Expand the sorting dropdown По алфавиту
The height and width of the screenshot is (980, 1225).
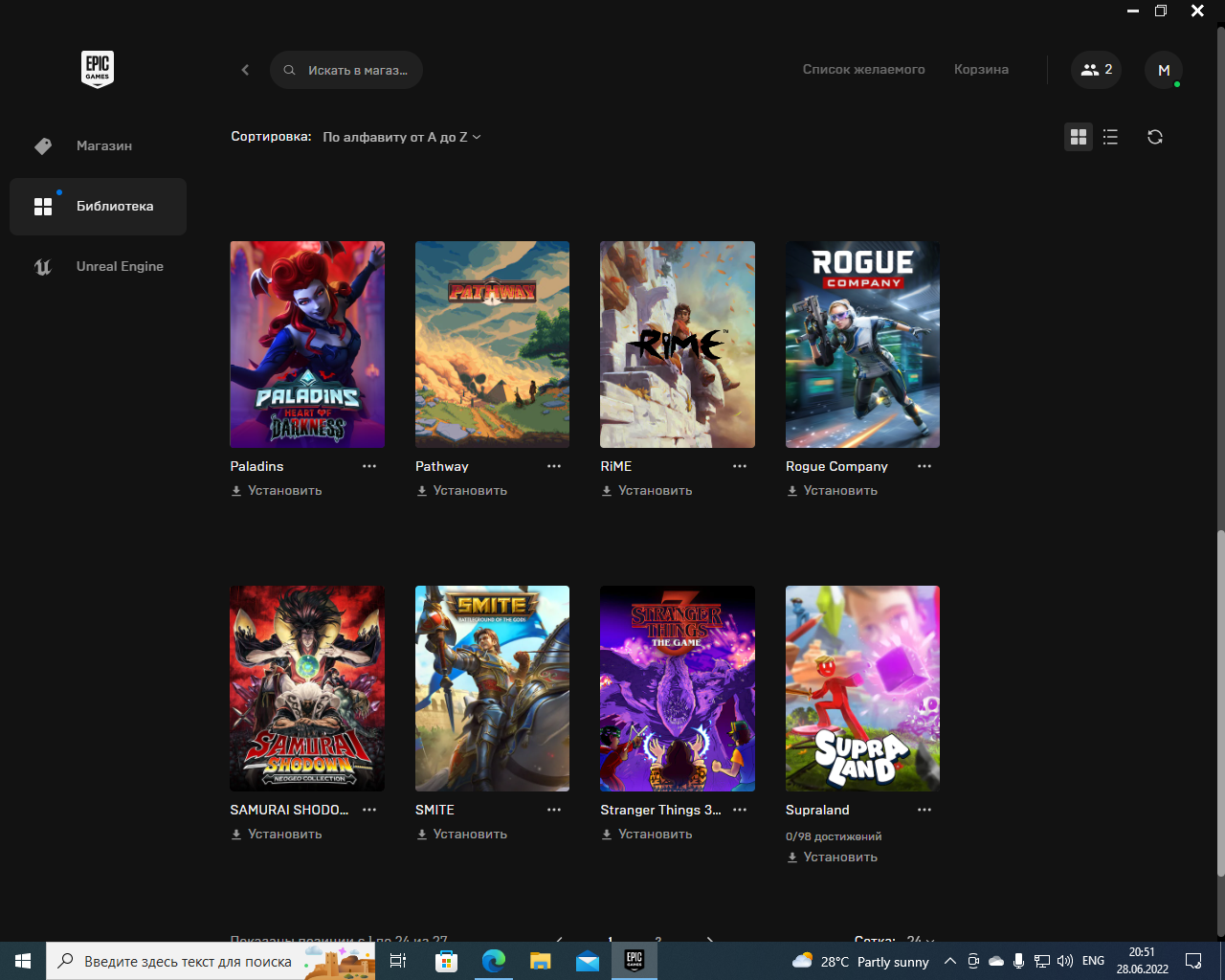402,137
